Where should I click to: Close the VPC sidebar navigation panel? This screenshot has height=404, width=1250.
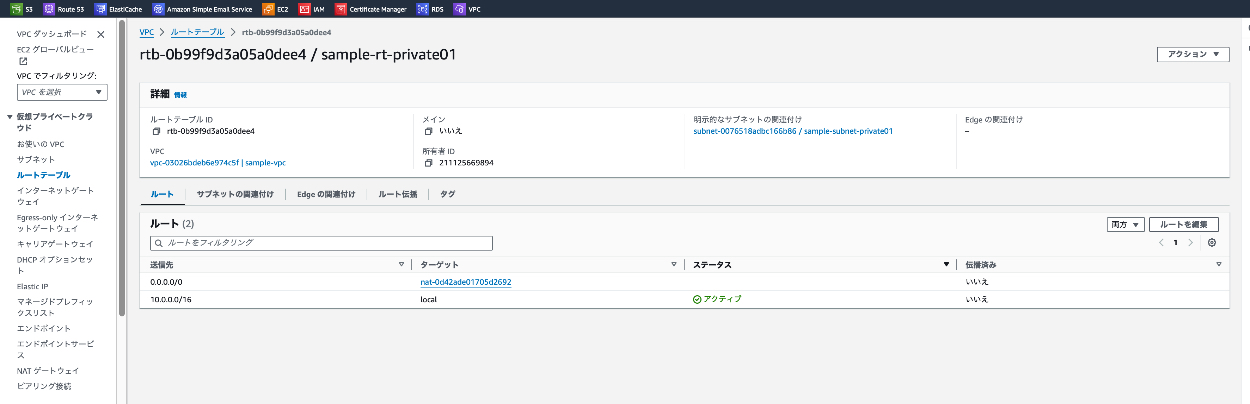point(100,34)
